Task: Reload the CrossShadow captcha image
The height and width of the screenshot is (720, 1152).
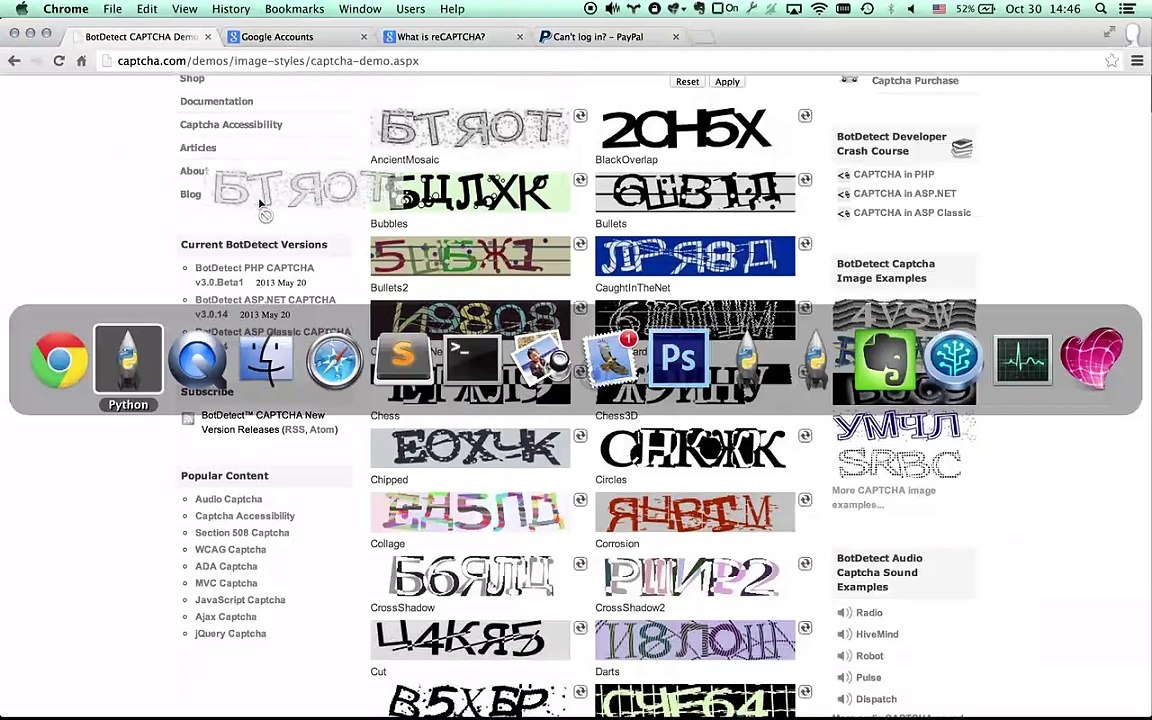Action: coord(580,564)
